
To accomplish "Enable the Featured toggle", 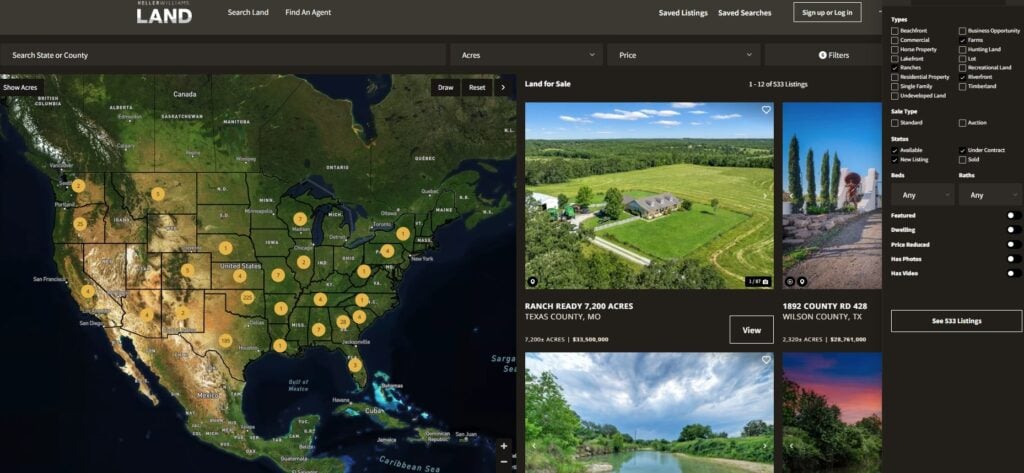I will [1014, 216].
